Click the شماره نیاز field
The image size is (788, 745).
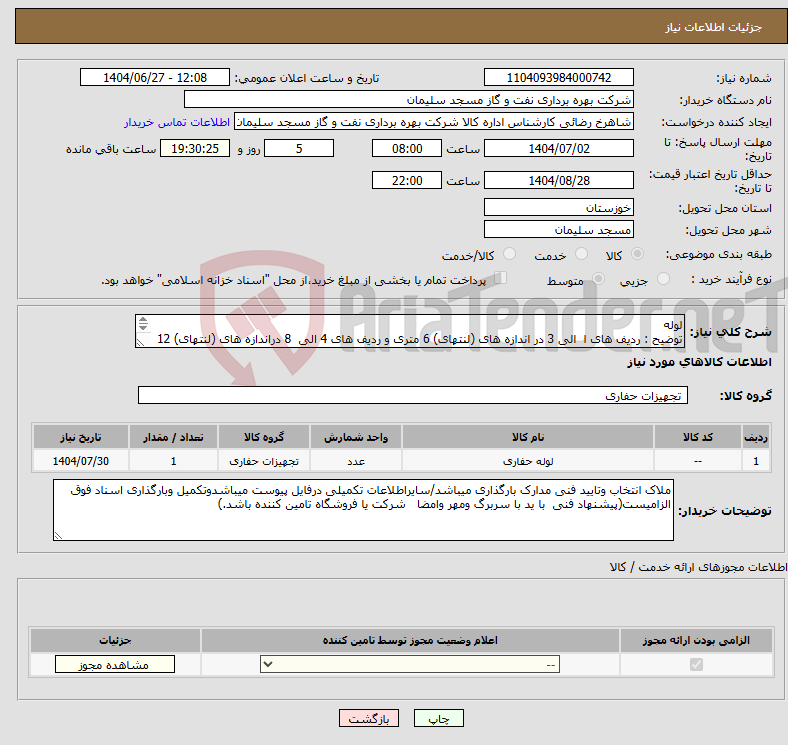558,78
